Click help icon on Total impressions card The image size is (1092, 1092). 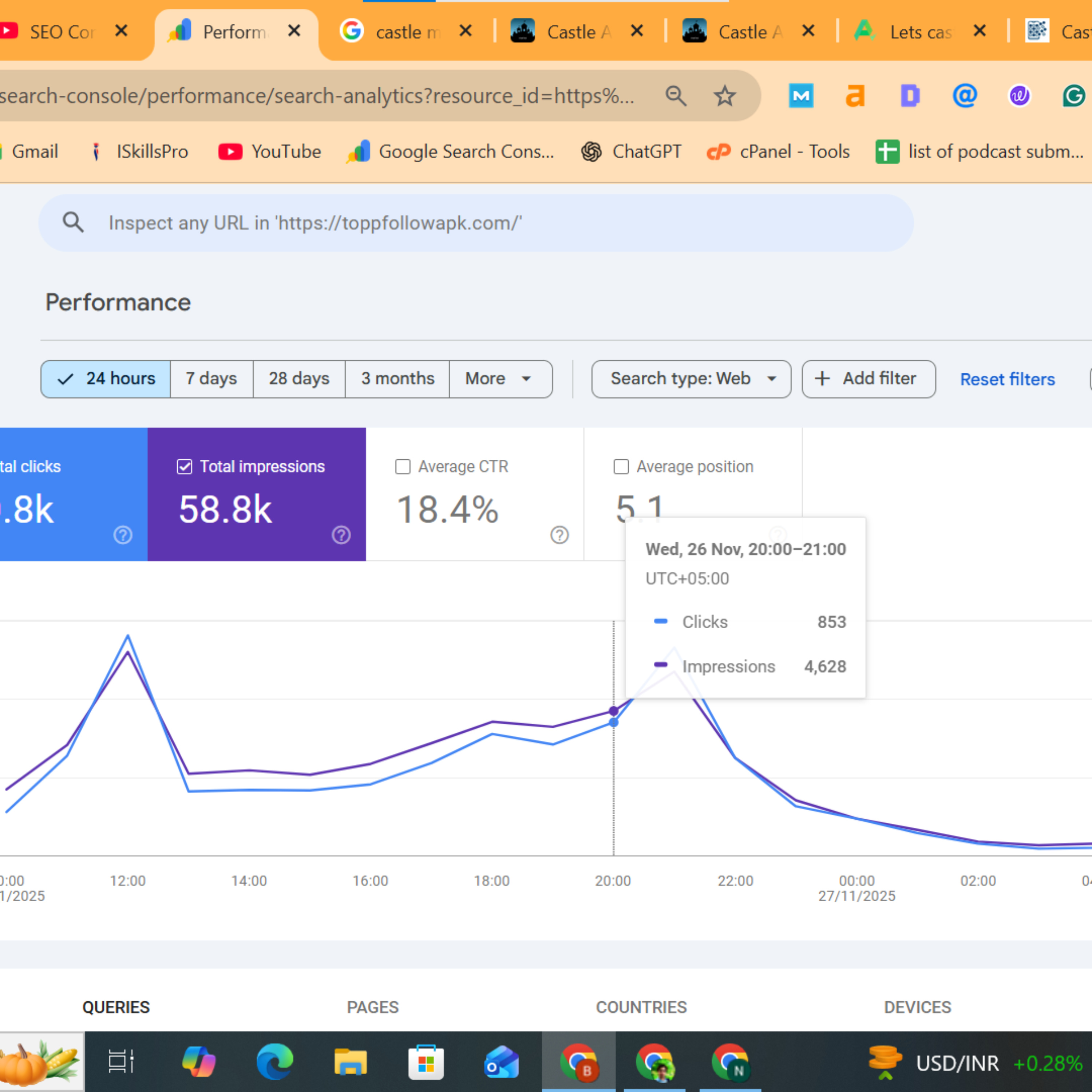(x=341, y=535)
